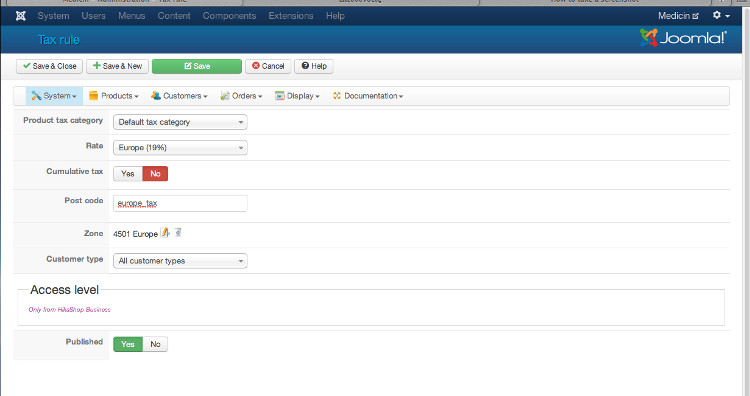Click the Joomla! logo
Viewport: 750px width, 396px height.
click(683, 38)
